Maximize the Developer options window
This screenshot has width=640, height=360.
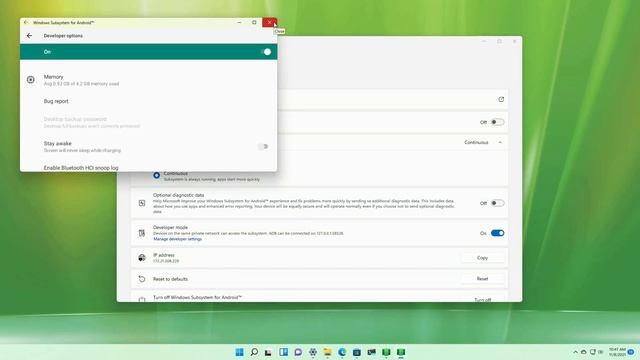pyautogui.click(x=254, y=22)
